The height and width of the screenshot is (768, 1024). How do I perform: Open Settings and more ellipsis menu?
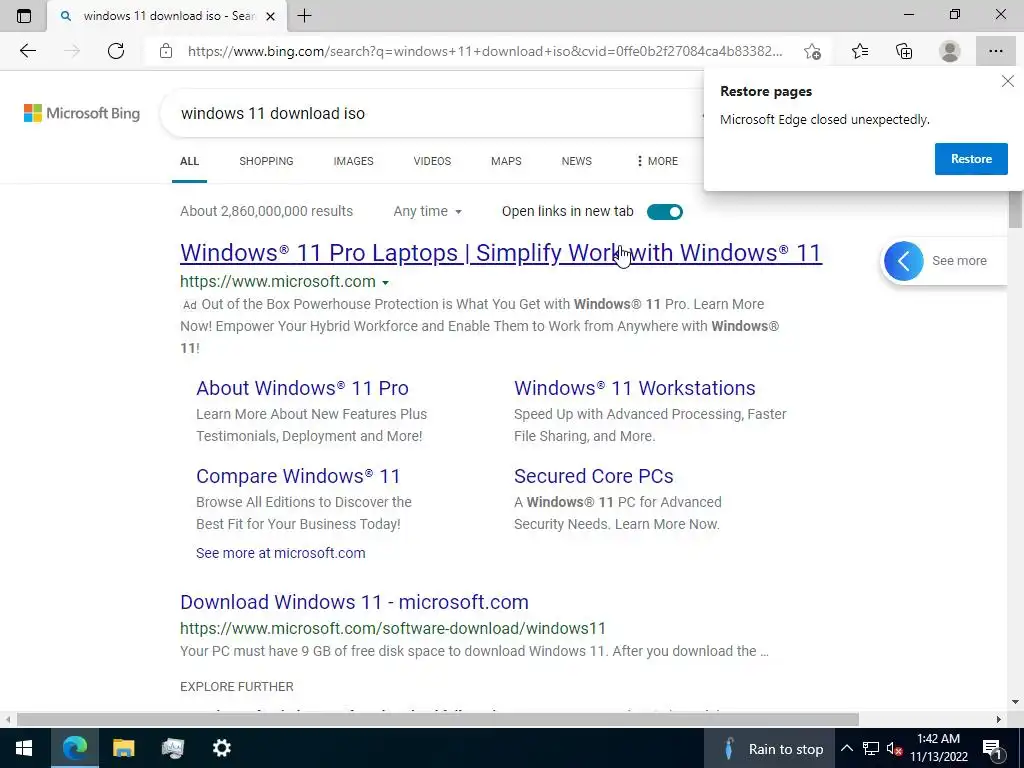pyautogui.click(x=995, y=51)
